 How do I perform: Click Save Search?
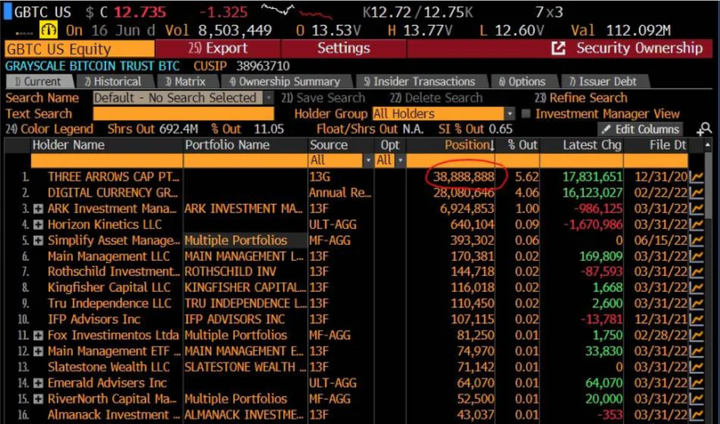323,98
